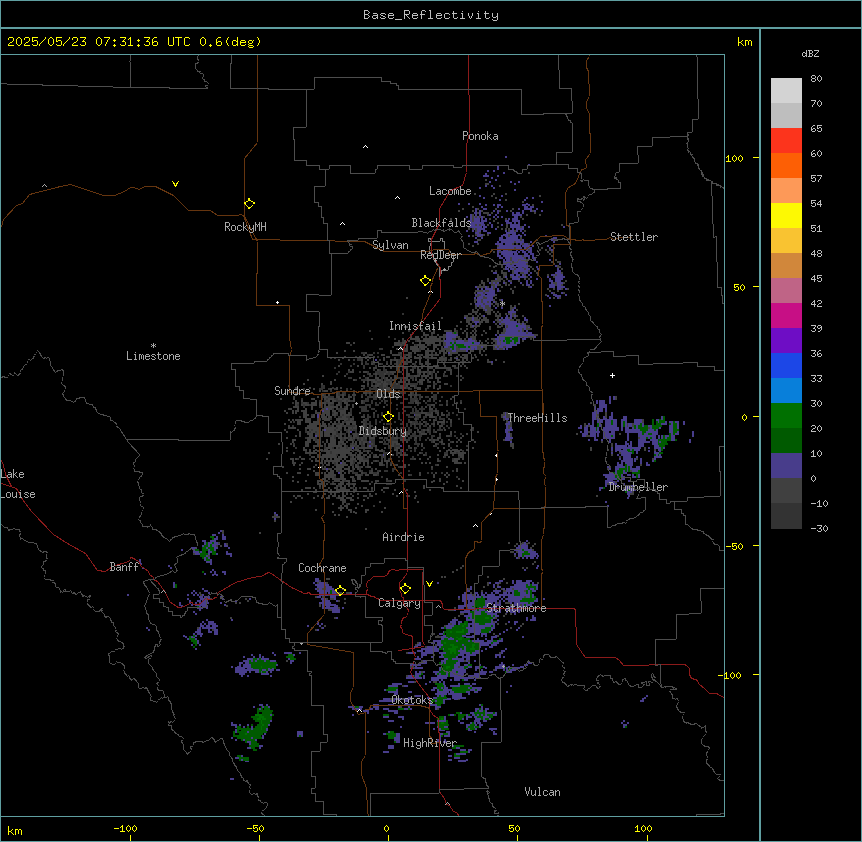
Task: Click the Okotoks label
Action: click(x=412, y=700)
